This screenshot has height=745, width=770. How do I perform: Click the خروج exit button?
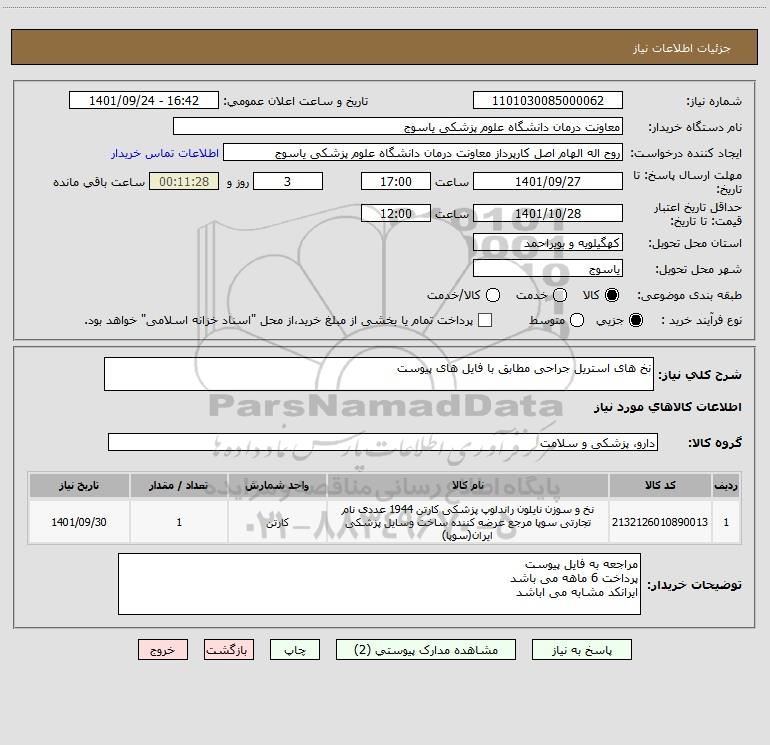pyautogui.click(x=163, y=650)
